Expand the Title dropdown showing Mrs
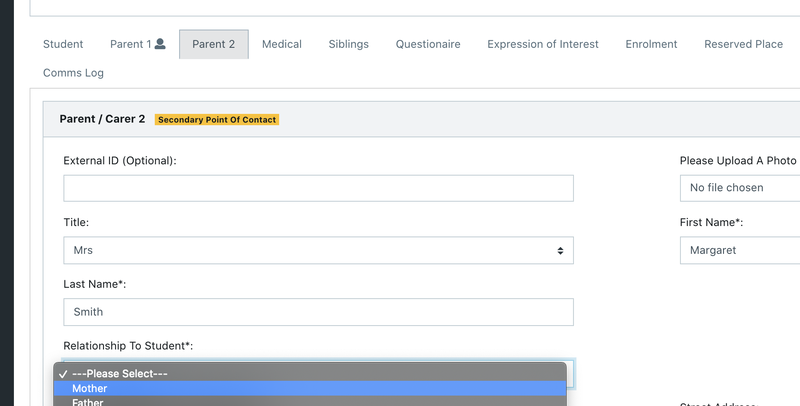800x406 pixels. click(x=318, y=250)
